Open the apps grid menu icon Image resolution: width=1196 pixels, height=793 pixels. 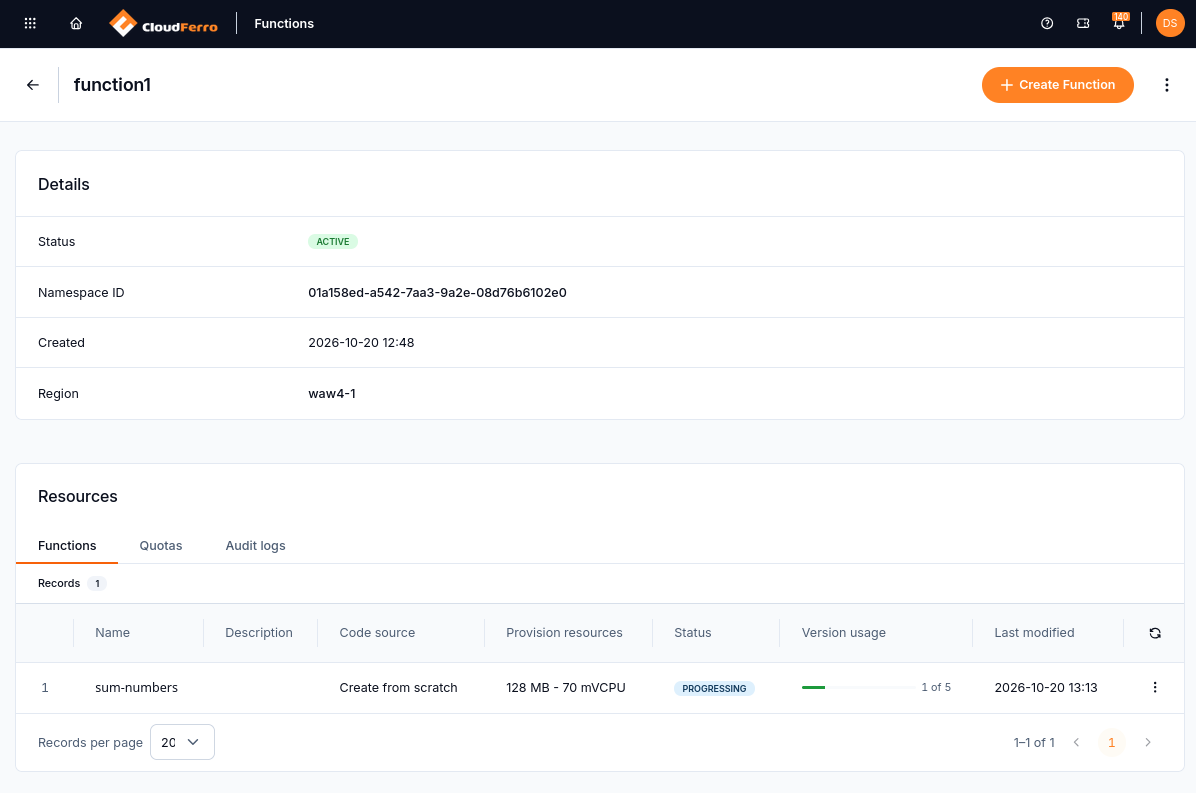coord(31,24)
